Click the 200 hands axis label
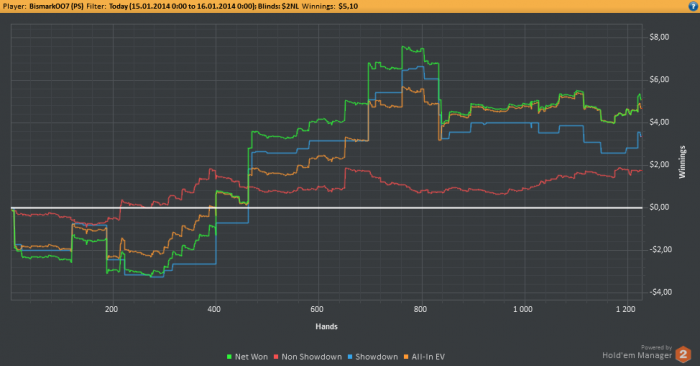The height and width of the screenshot is (366, 700). 111,309
